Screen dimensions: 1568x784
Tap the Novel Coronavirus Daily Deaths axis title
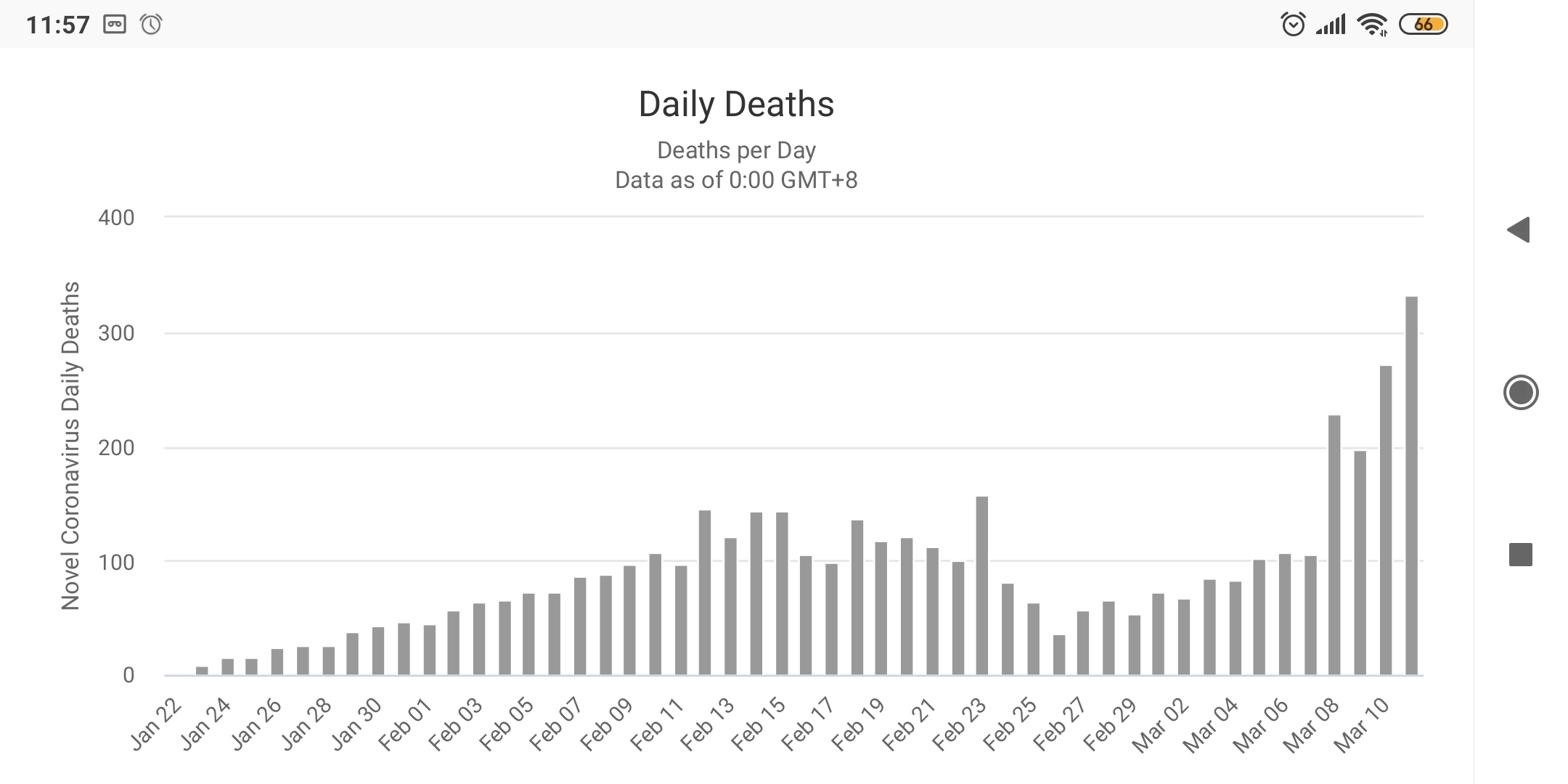70,446
